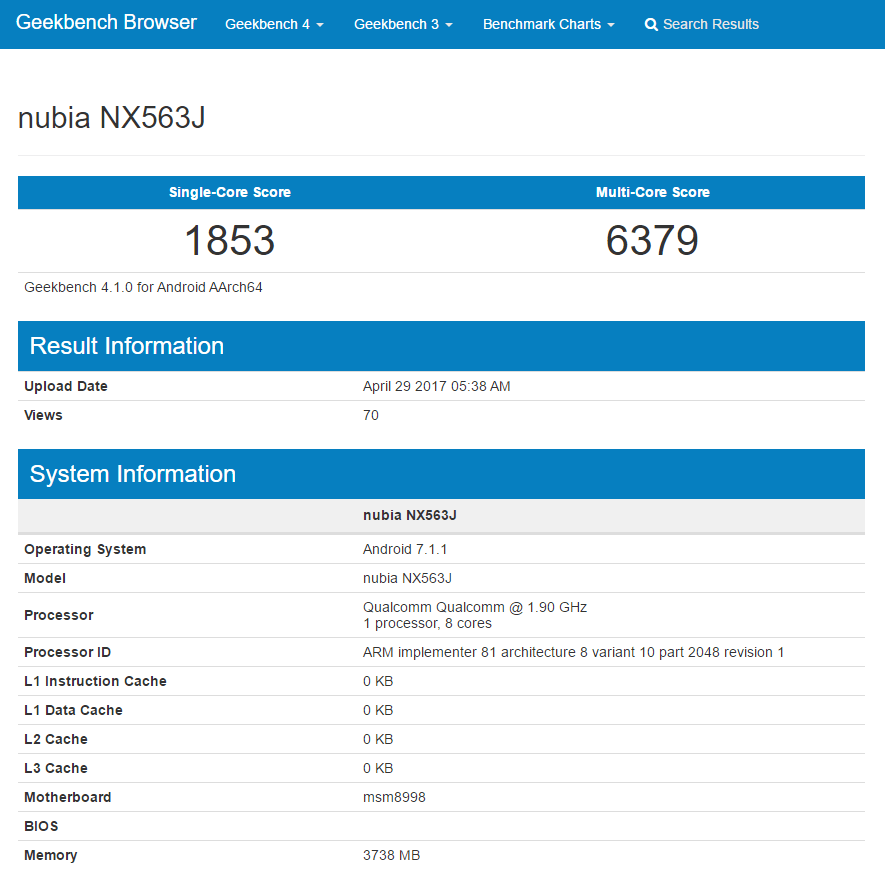Select the 3738 MB memory value
The image size is (885, 879).
(x=392, y=855)
